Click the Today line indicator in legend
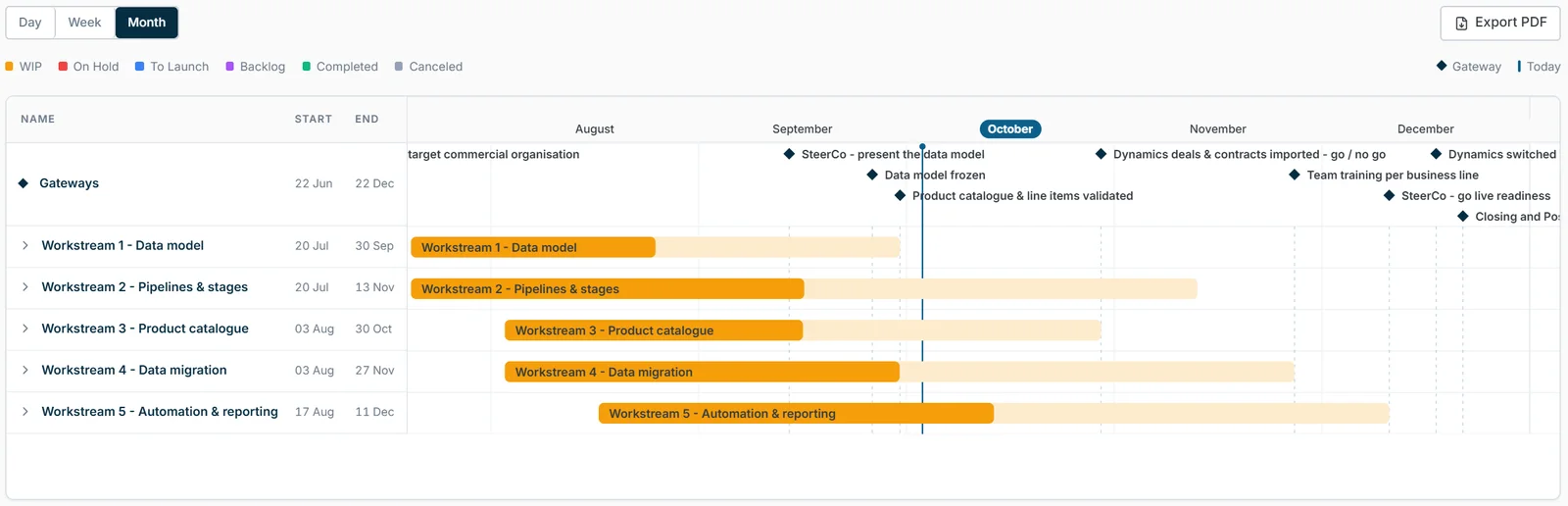 [1519, 66]
